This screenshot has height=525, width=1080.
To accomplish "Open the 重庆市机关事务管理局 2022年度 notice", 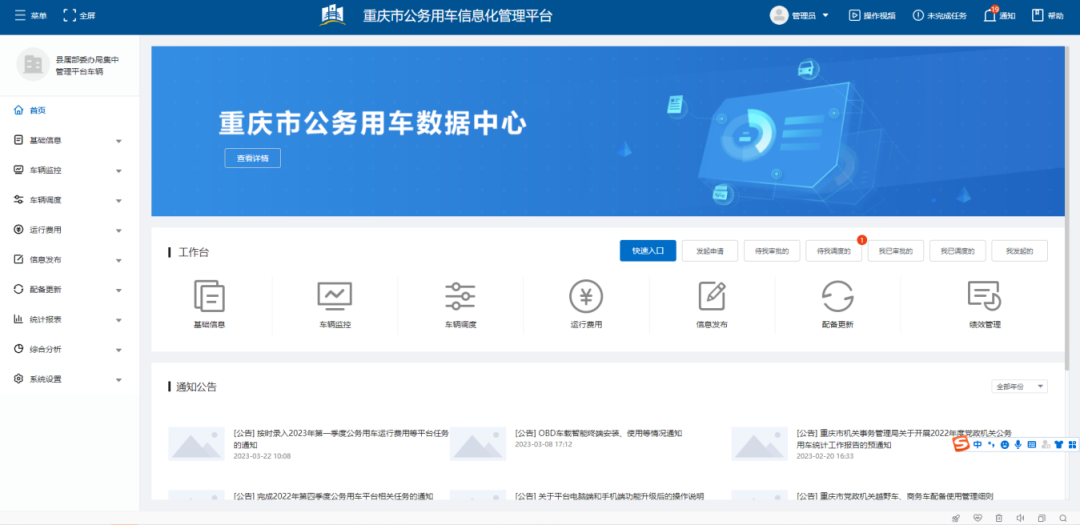I will pyautogui.click(x=904, y=439).
